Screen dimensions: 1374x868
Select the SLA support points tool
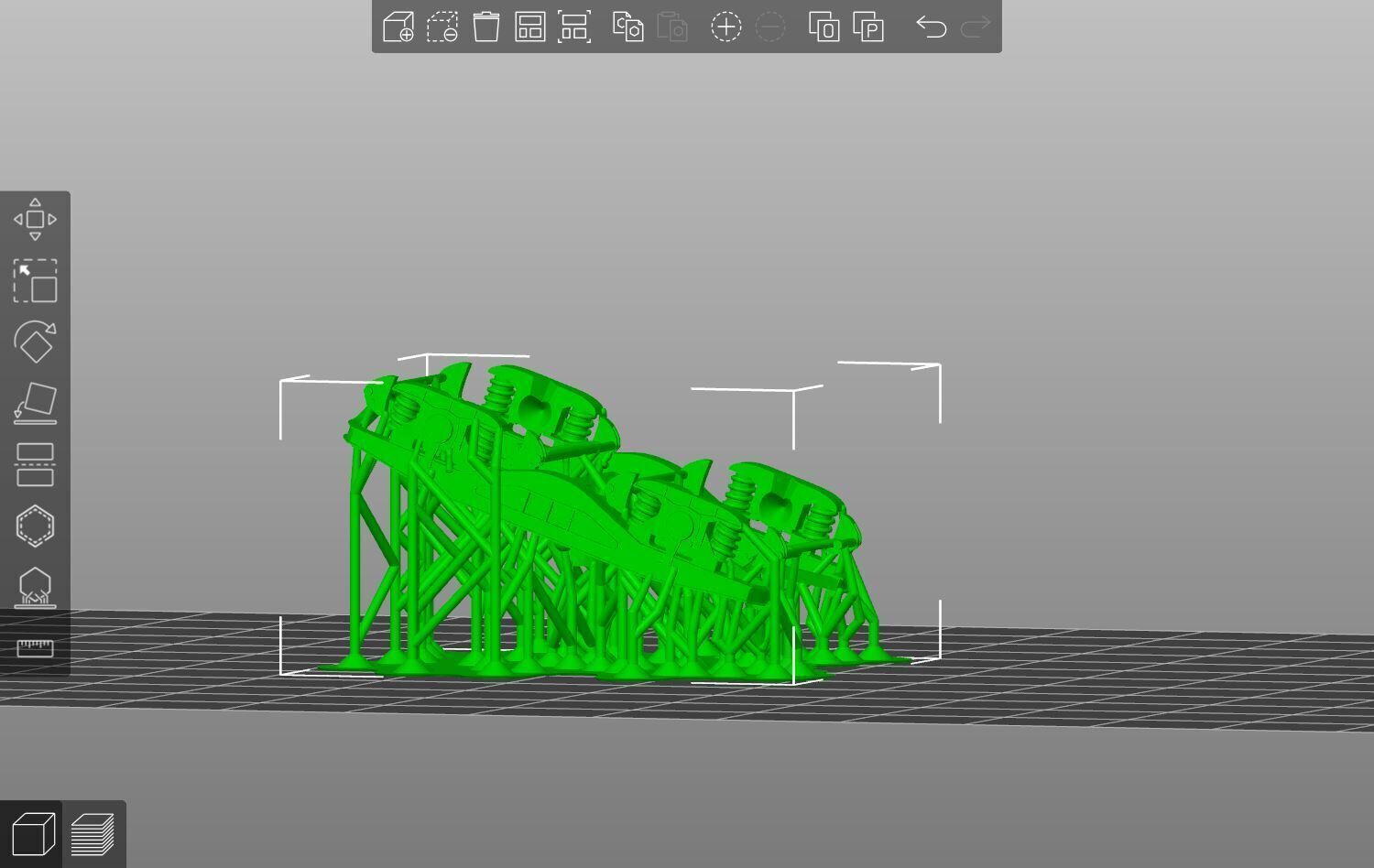click(x=35, y=587)
